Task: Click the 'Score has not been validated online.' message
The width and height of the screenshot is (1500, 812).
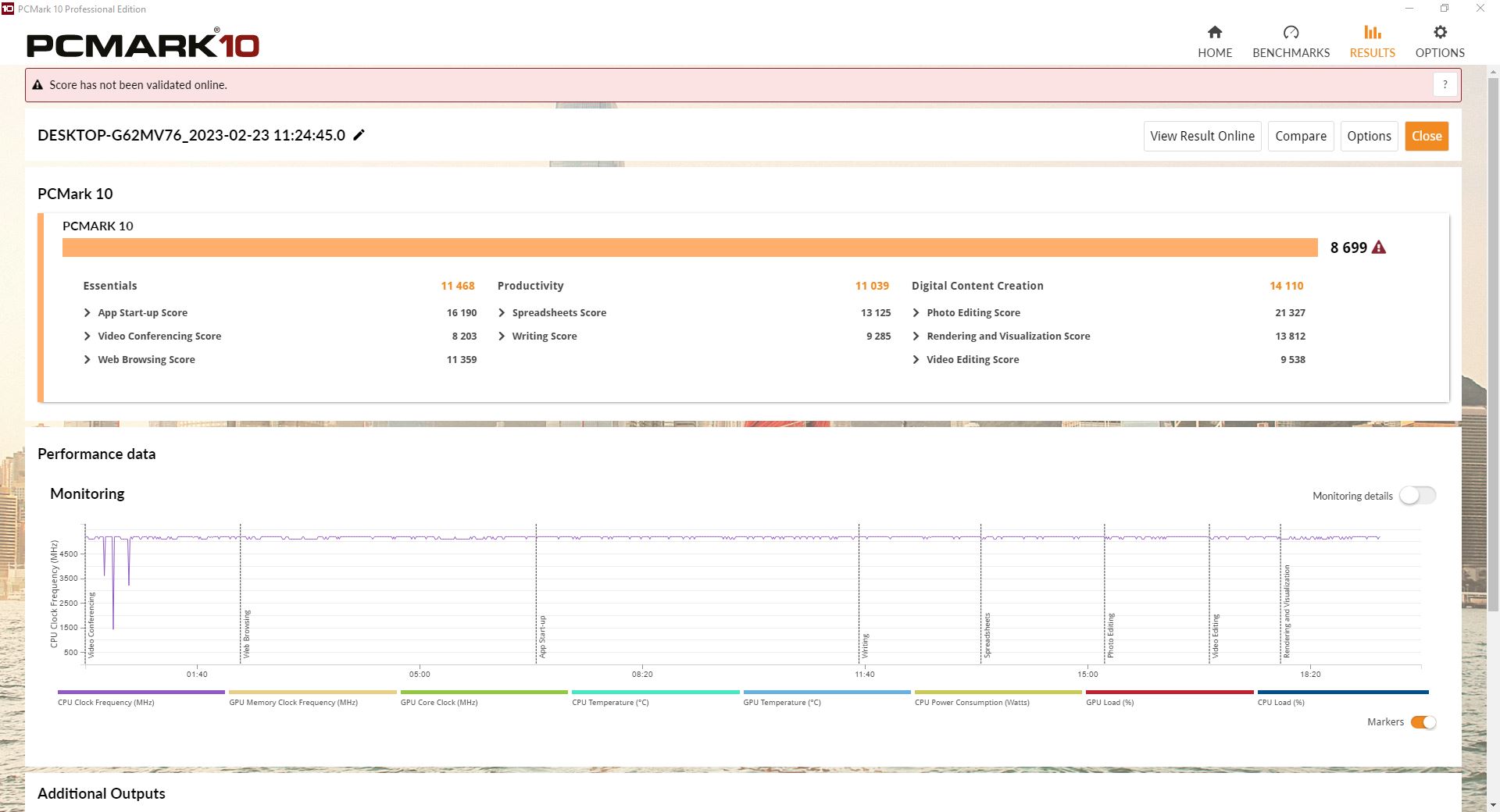Action: tap(138, 85)
